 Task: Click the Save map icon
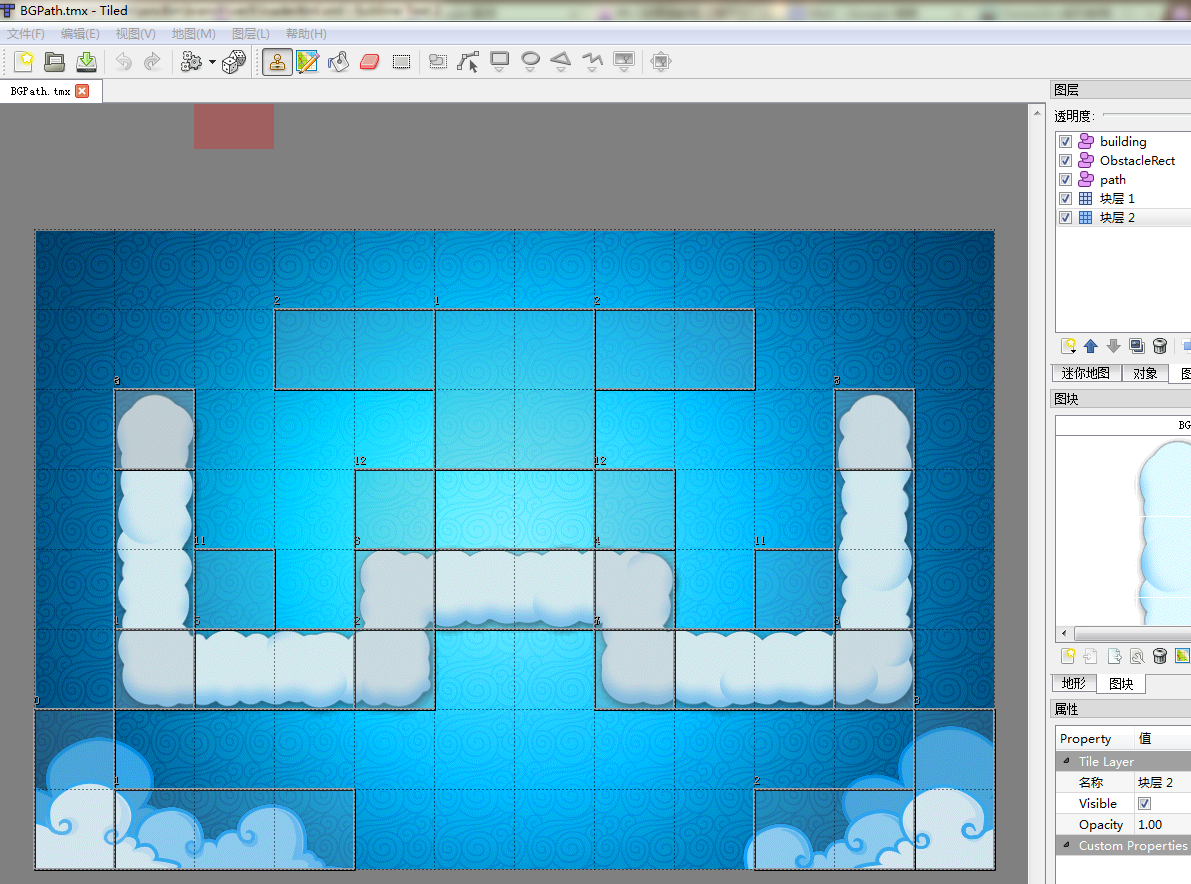coord(87,62)
